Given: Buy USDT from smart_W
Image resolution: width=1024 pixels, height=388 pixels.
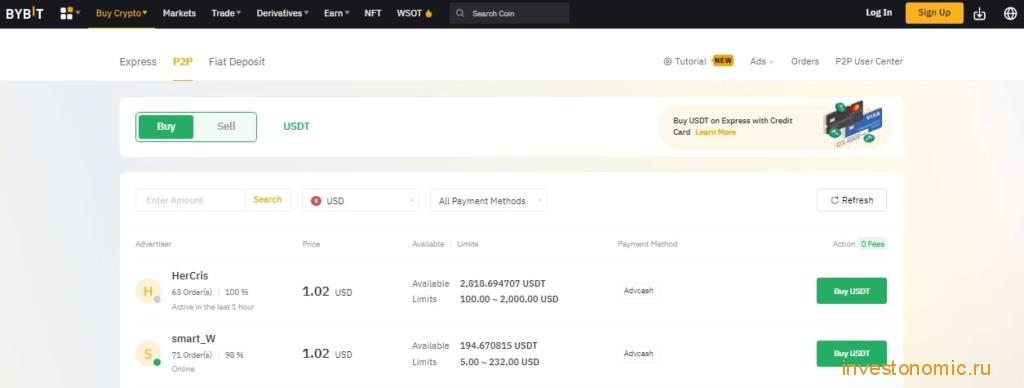Looking at the screenshot, I should pos(852,353).
